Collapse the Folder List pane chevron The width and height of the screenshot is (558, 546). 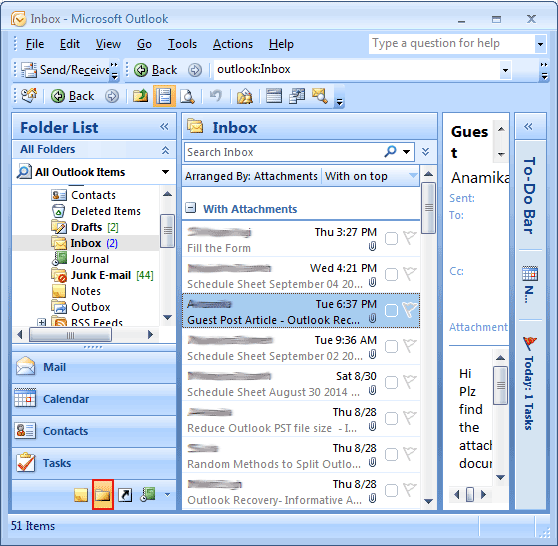point(164,126)
